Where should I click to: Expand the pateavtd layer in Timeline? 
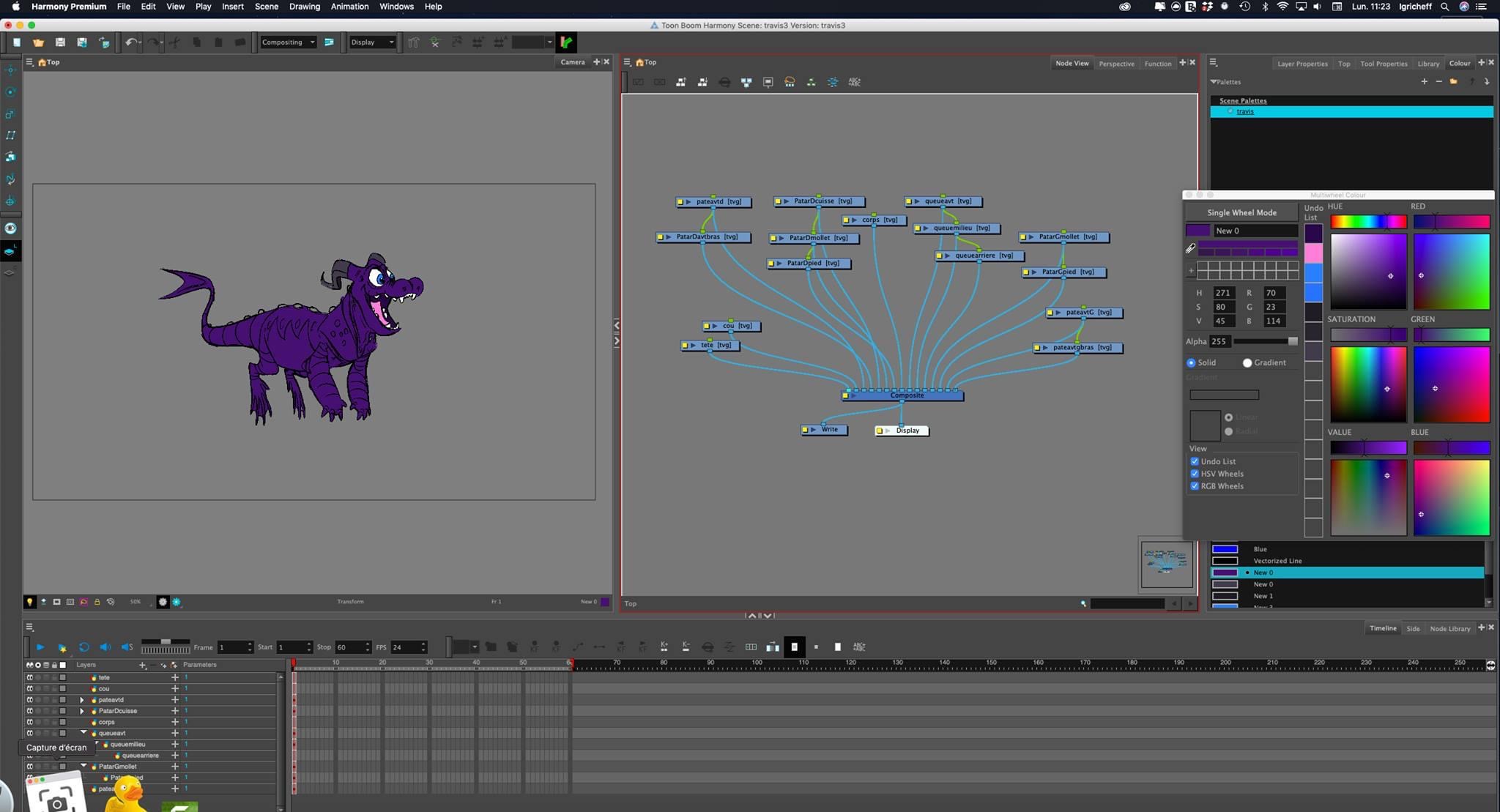(x=82, y=700)
